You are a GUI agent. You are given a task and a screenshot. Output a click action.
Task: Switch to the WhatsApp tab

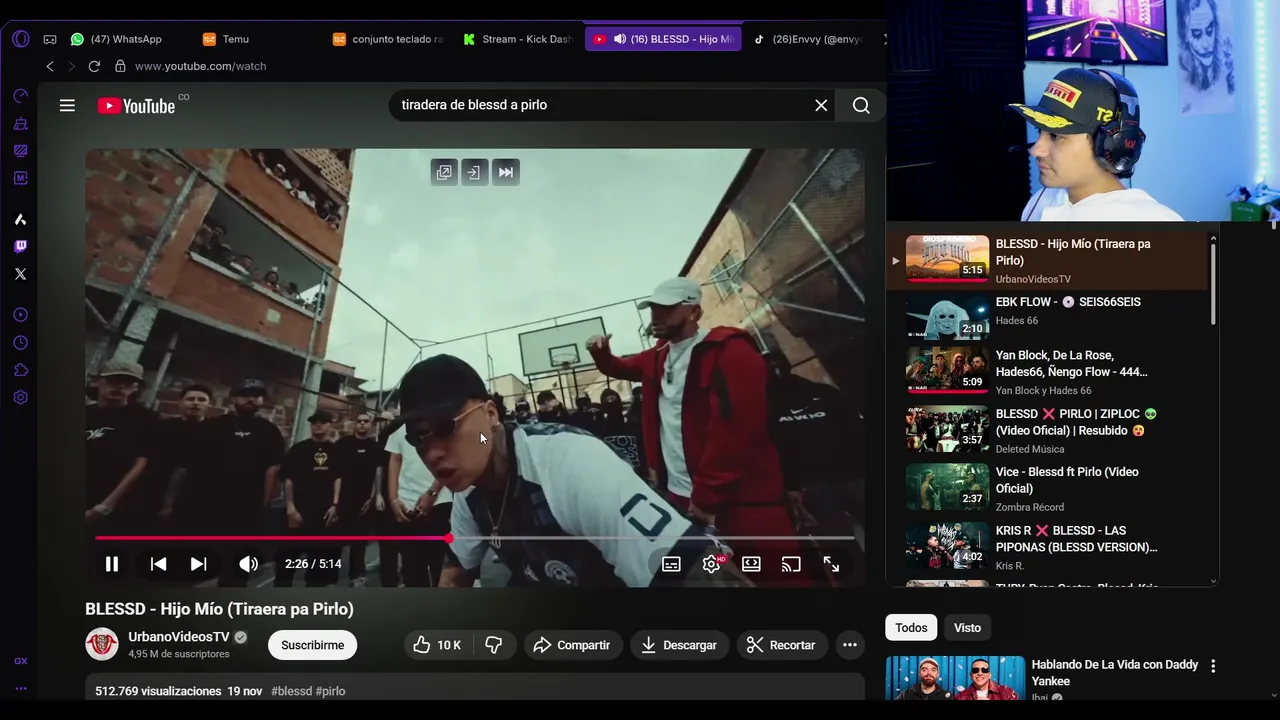[116, 39]
